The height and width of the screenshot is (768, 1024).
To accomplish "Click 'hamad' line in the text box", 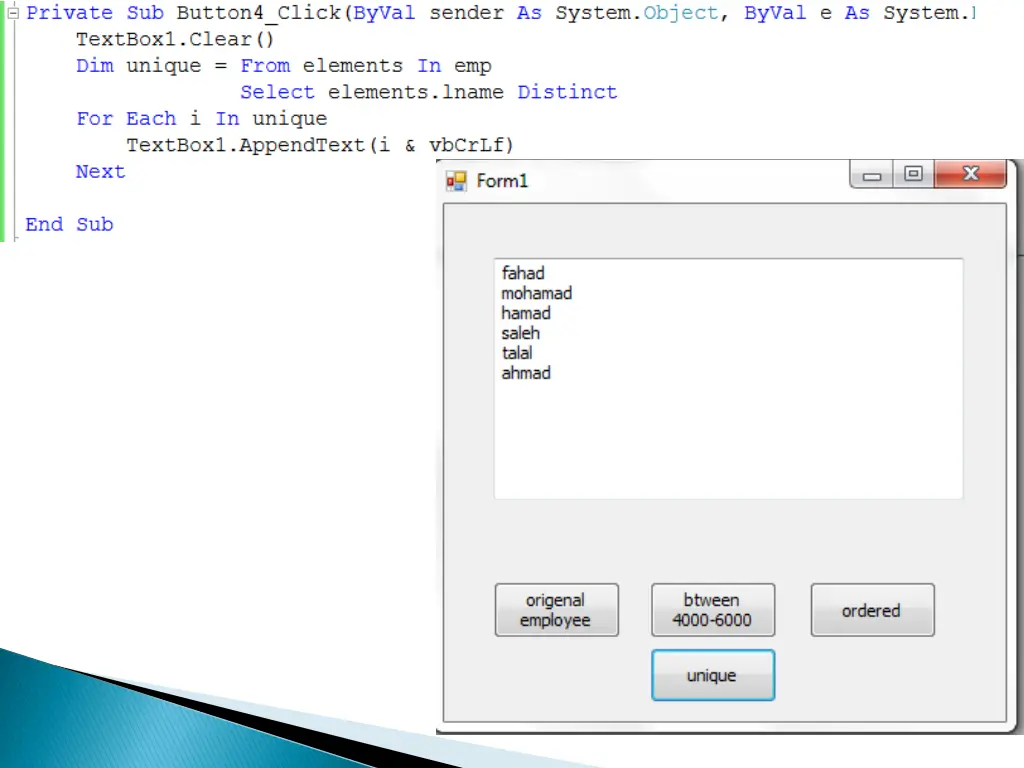I will [526, 313].
